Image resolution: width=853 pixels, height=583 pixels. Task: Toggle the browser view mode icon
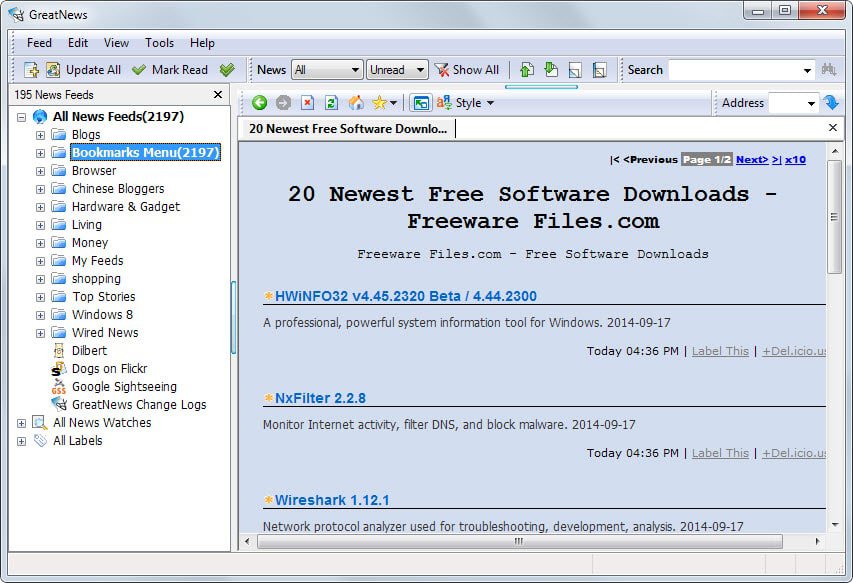point(421,102)
